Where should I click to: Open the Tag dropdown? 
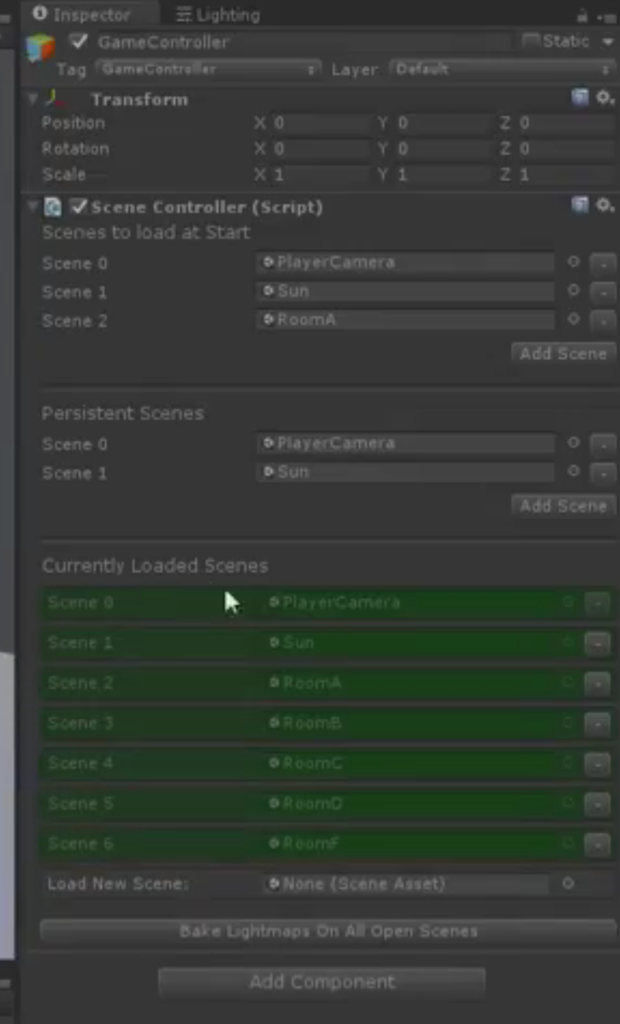tap(208, 69)
